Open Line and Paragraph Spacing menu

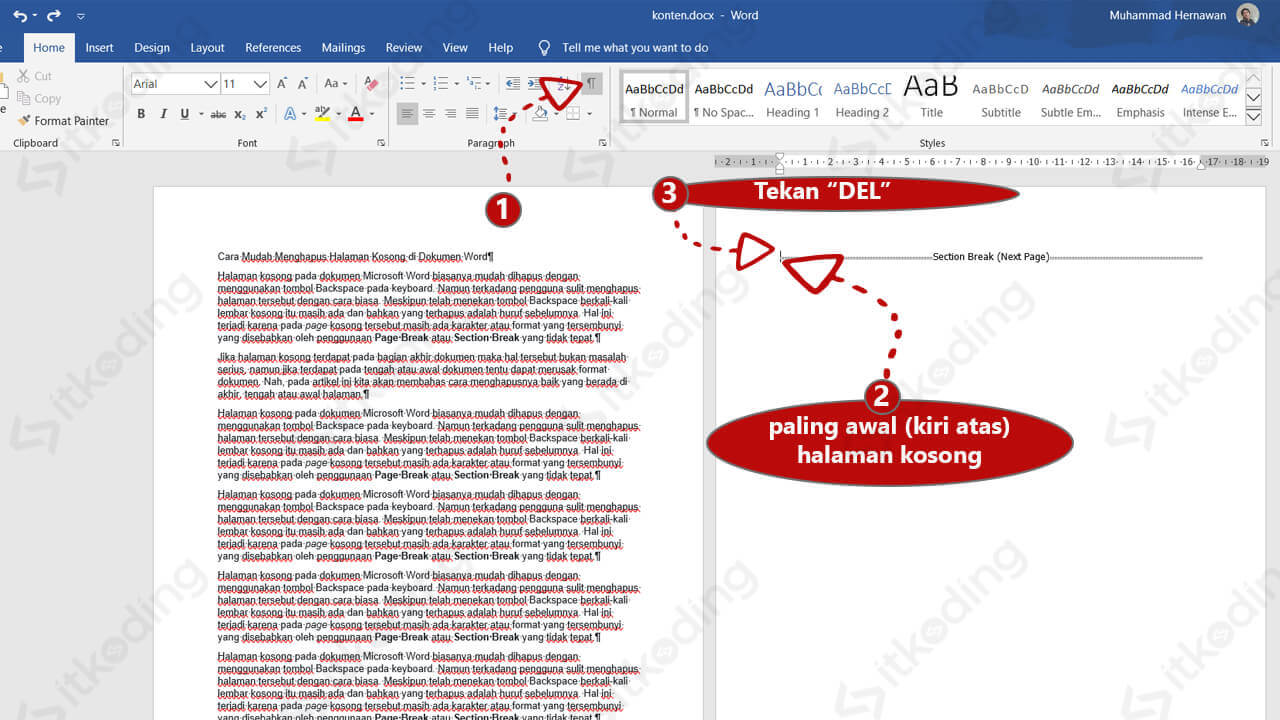[503, 114]
